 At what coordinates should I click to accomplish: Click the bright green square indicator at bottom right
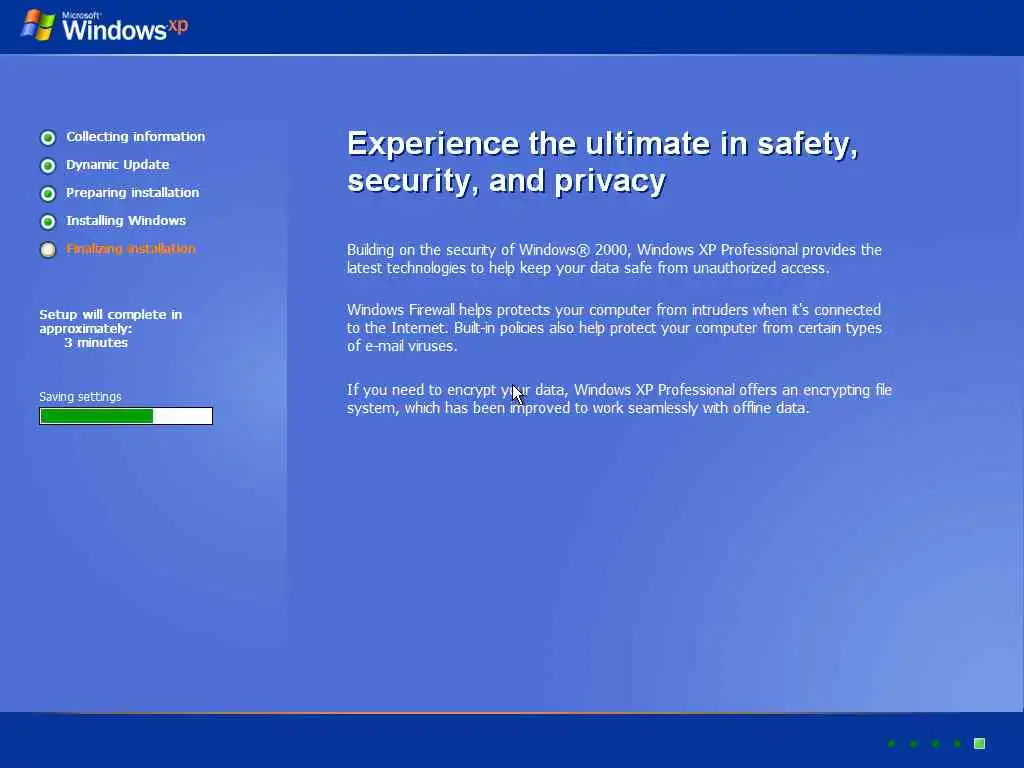click(980, 743)
